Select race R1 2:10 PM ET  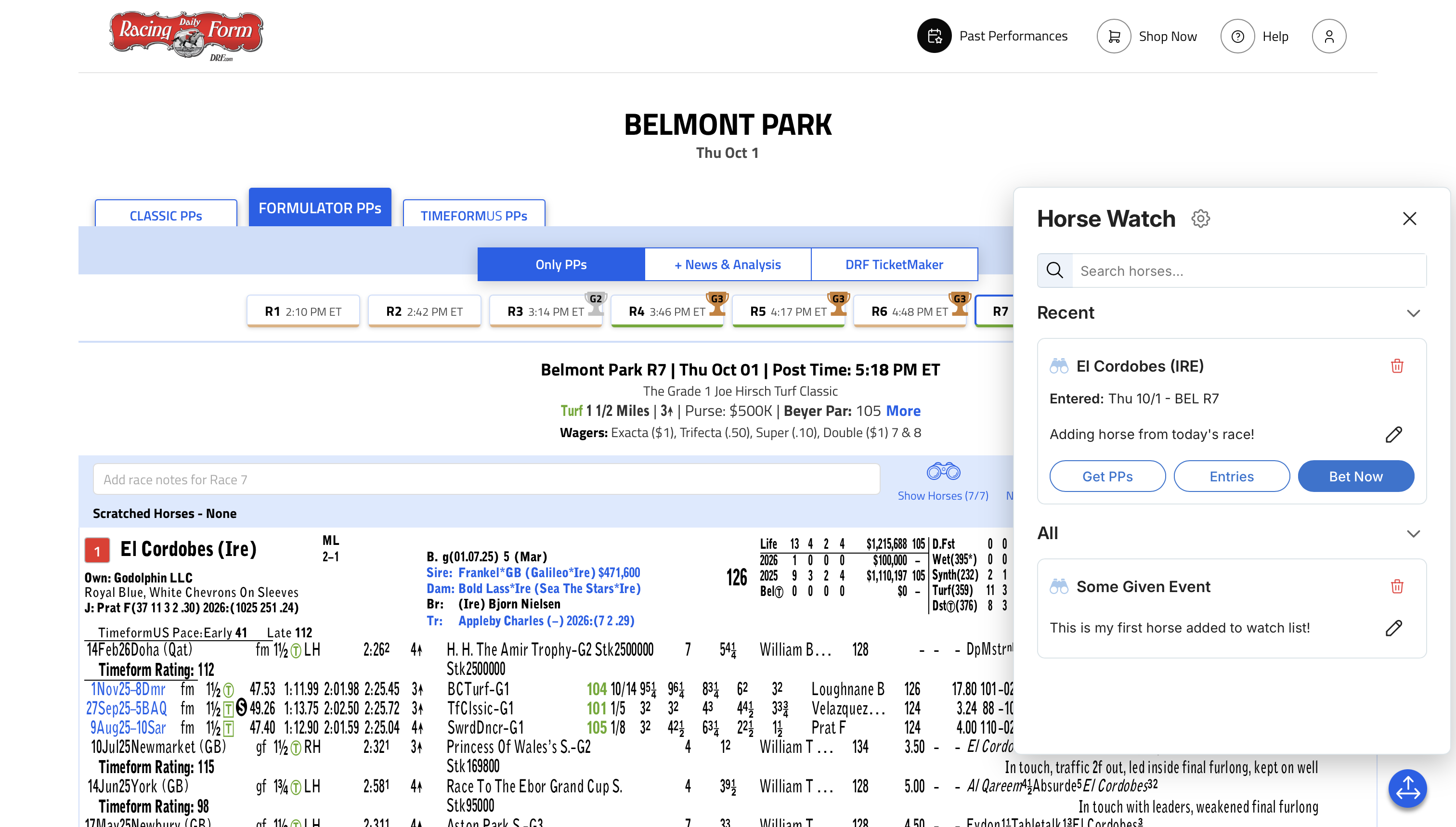tap(303, 311)
